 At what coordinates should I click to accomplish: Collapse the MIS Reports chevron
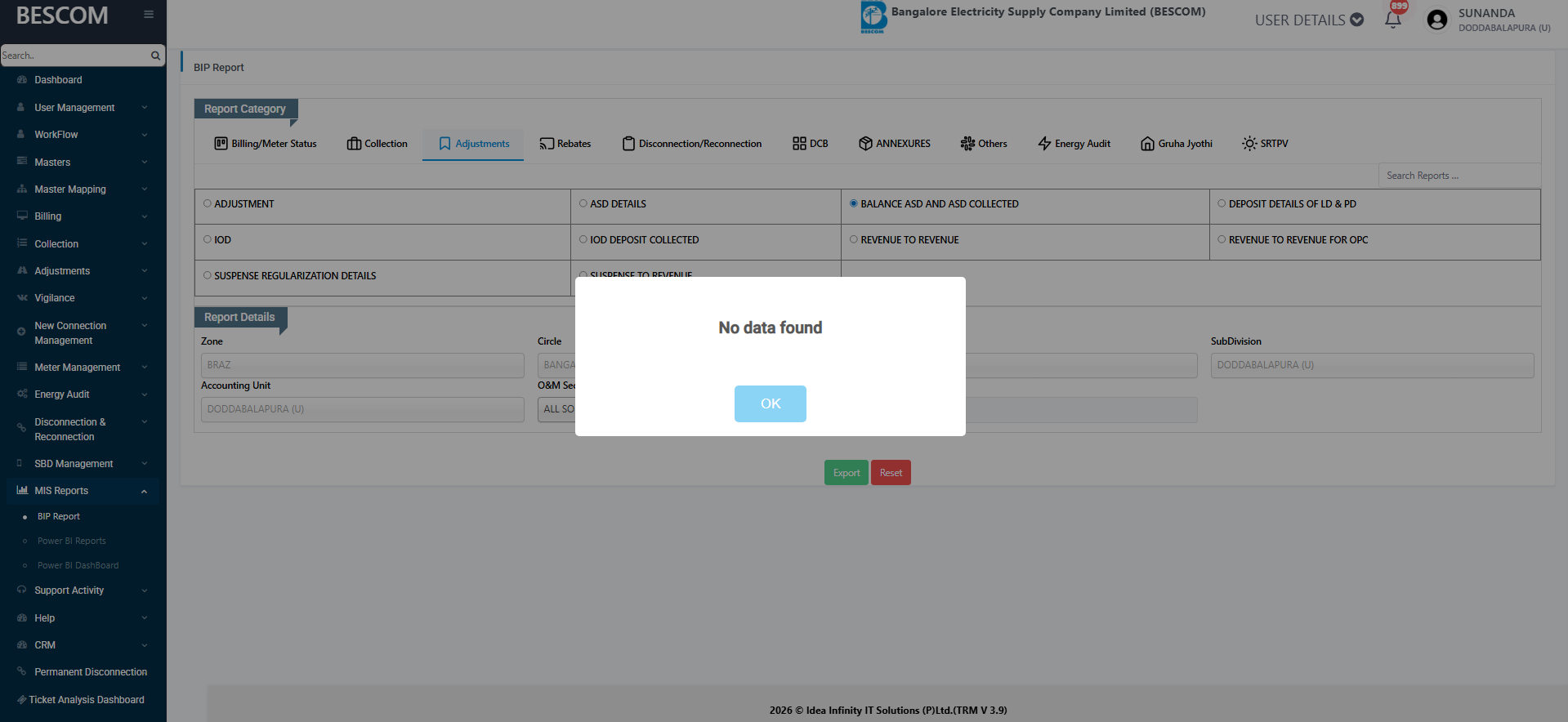click(x=145, y=491)
